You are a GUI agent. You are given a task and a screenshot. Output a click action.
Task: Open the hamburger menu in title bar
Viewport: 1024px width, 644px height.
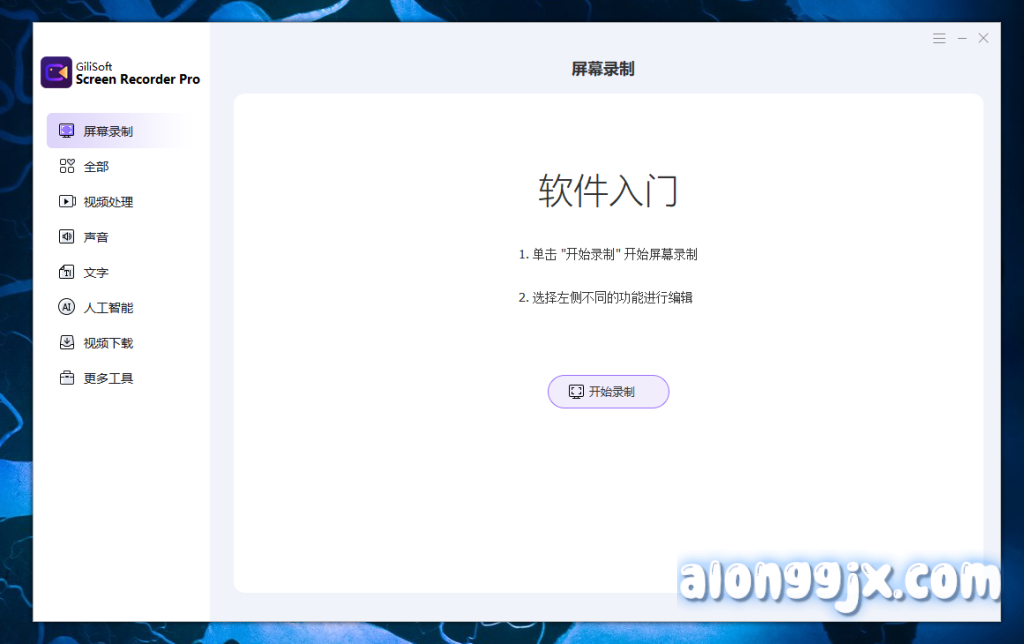point(939,38)
